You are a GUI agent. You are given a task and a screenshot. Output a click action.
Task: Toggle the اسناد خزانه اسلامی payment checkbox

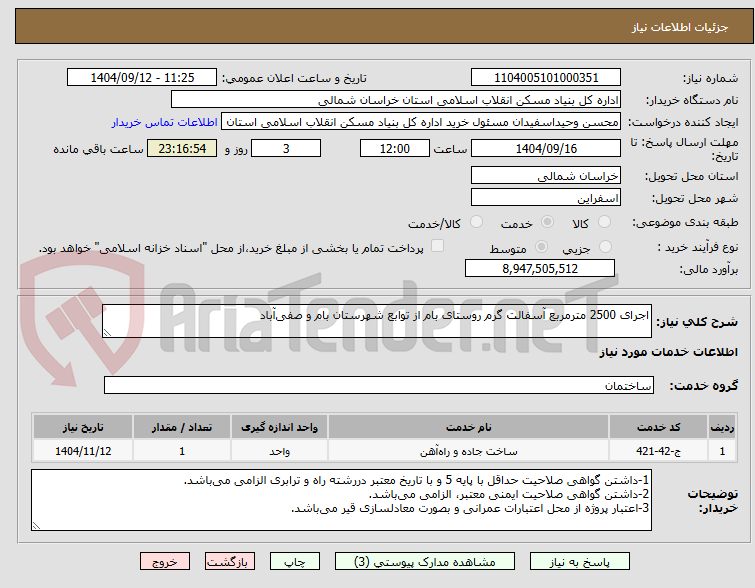click(x=437, y=246)
